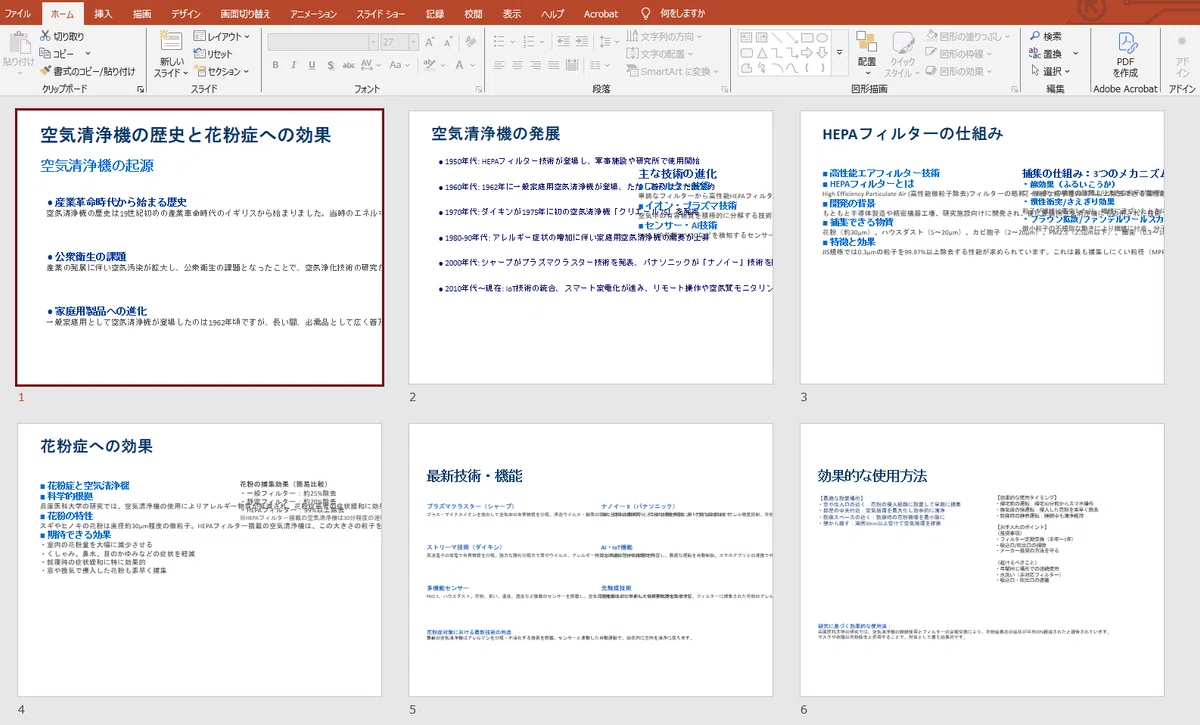This screenshot has height=725, width=1200.
Task: Select slide 6 thumbnail 効果的な使用方法
Action: 982,560
